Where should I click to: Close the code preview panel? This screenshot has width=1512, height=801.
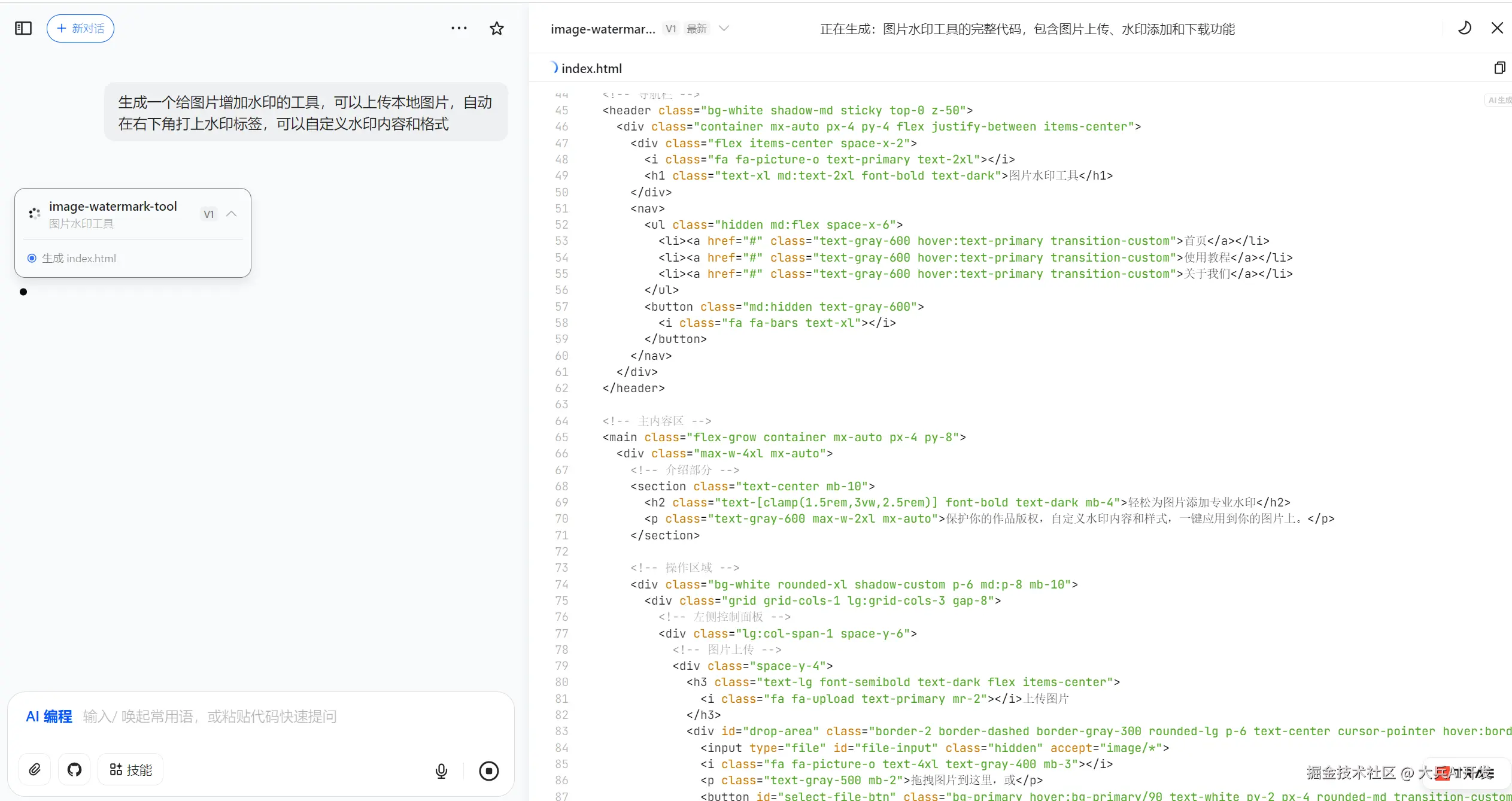click(1496, 28)
